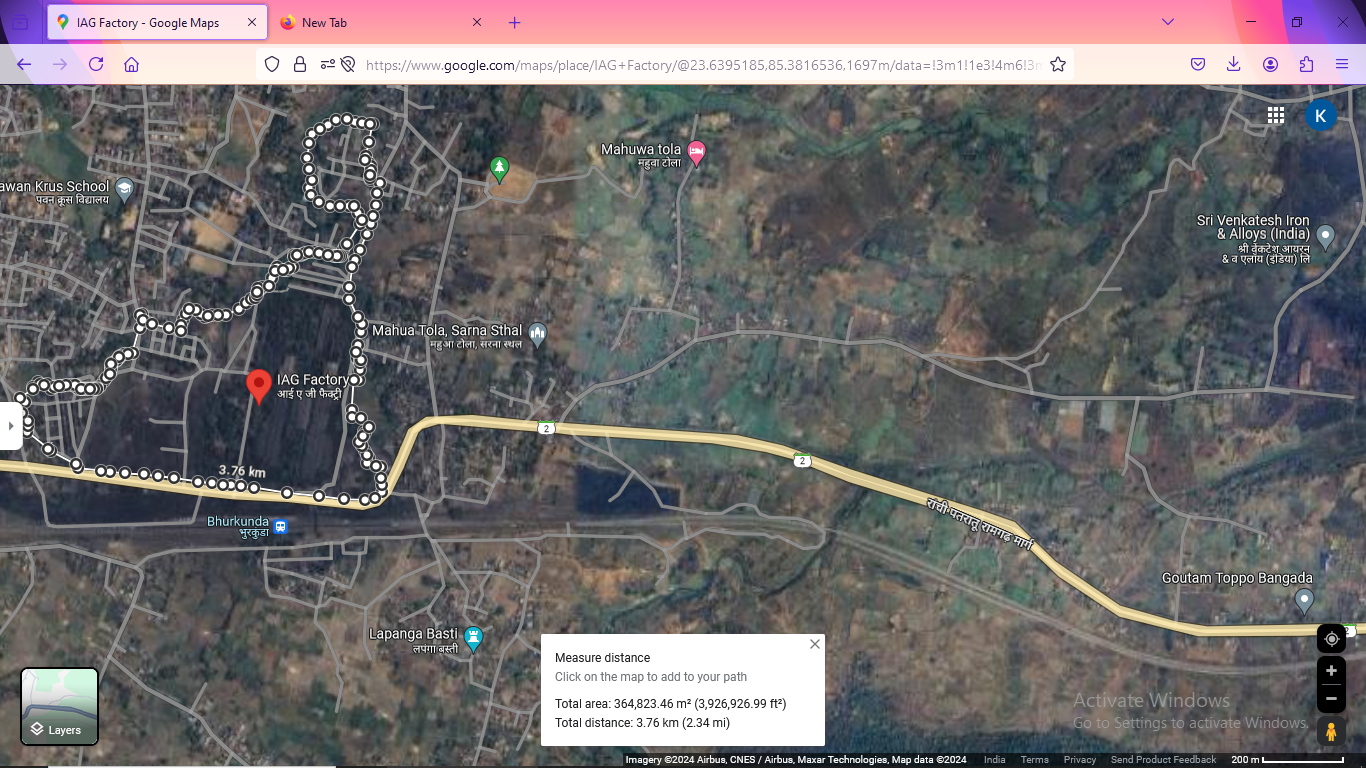The width and height of the screenshot is (1366, 768).
Task: Show your location on map
Action: [1331, 639]
